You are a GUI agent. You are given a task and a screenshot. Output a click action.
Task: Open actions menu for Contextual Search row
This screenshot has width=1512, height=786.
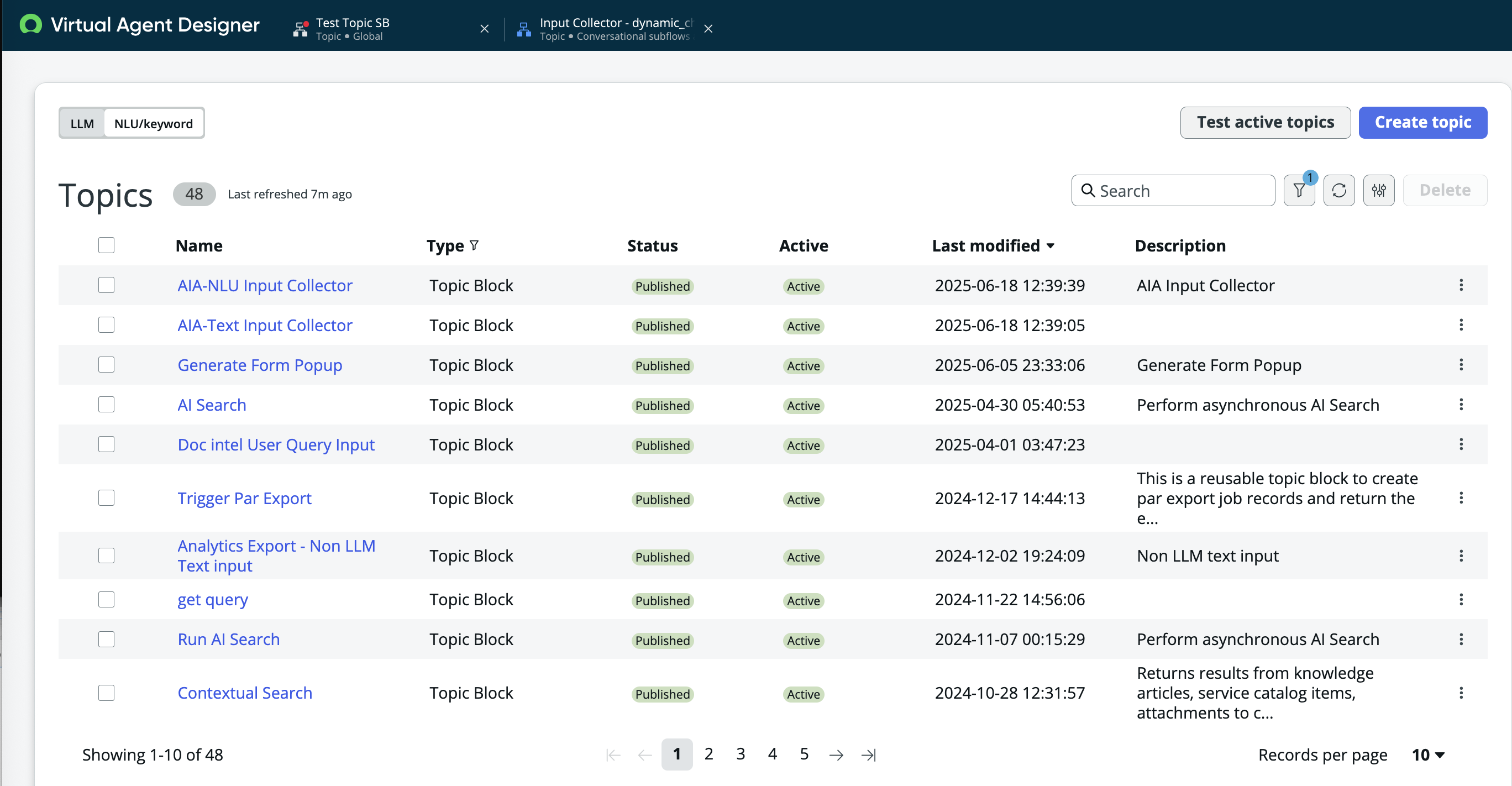1461,693
